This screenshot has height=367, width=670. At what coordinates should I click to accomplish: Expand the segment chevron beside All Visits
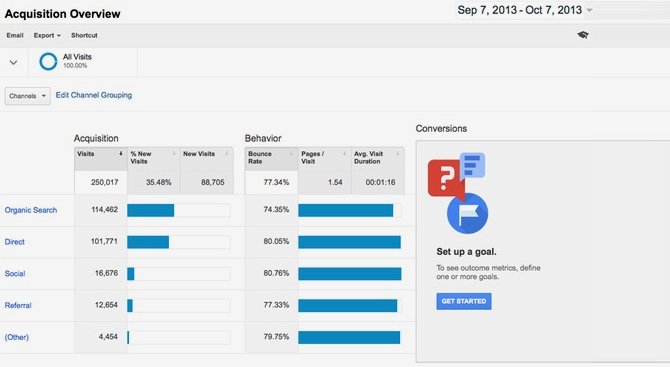14,62
